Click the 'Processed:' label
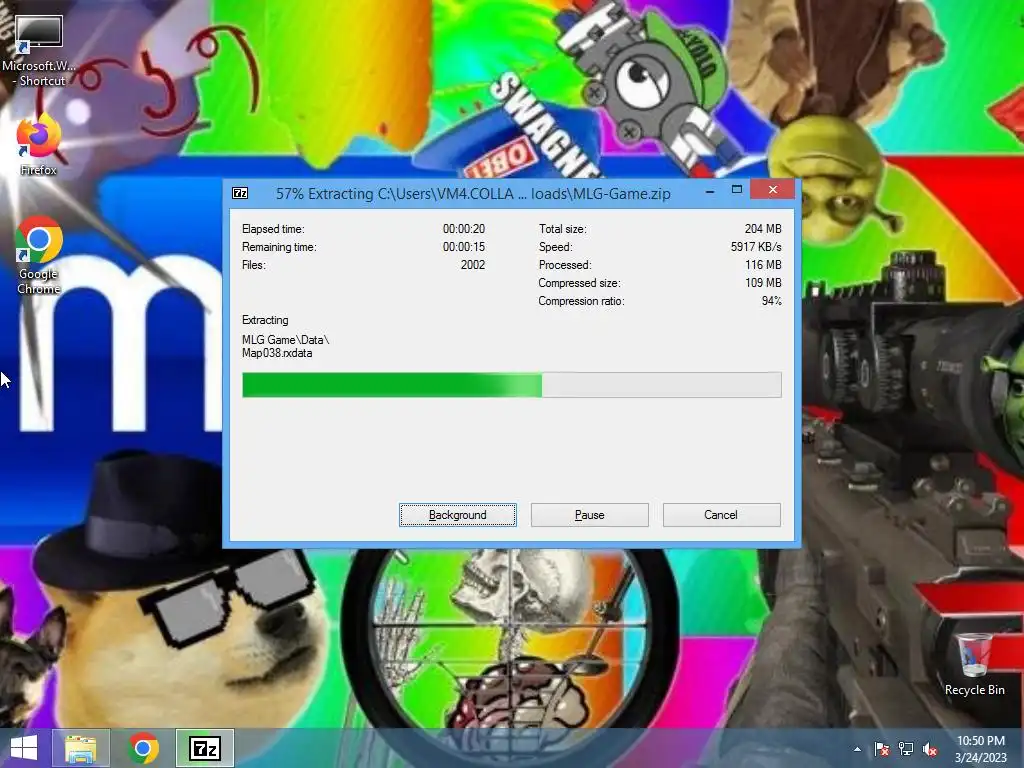 [565, 265]
